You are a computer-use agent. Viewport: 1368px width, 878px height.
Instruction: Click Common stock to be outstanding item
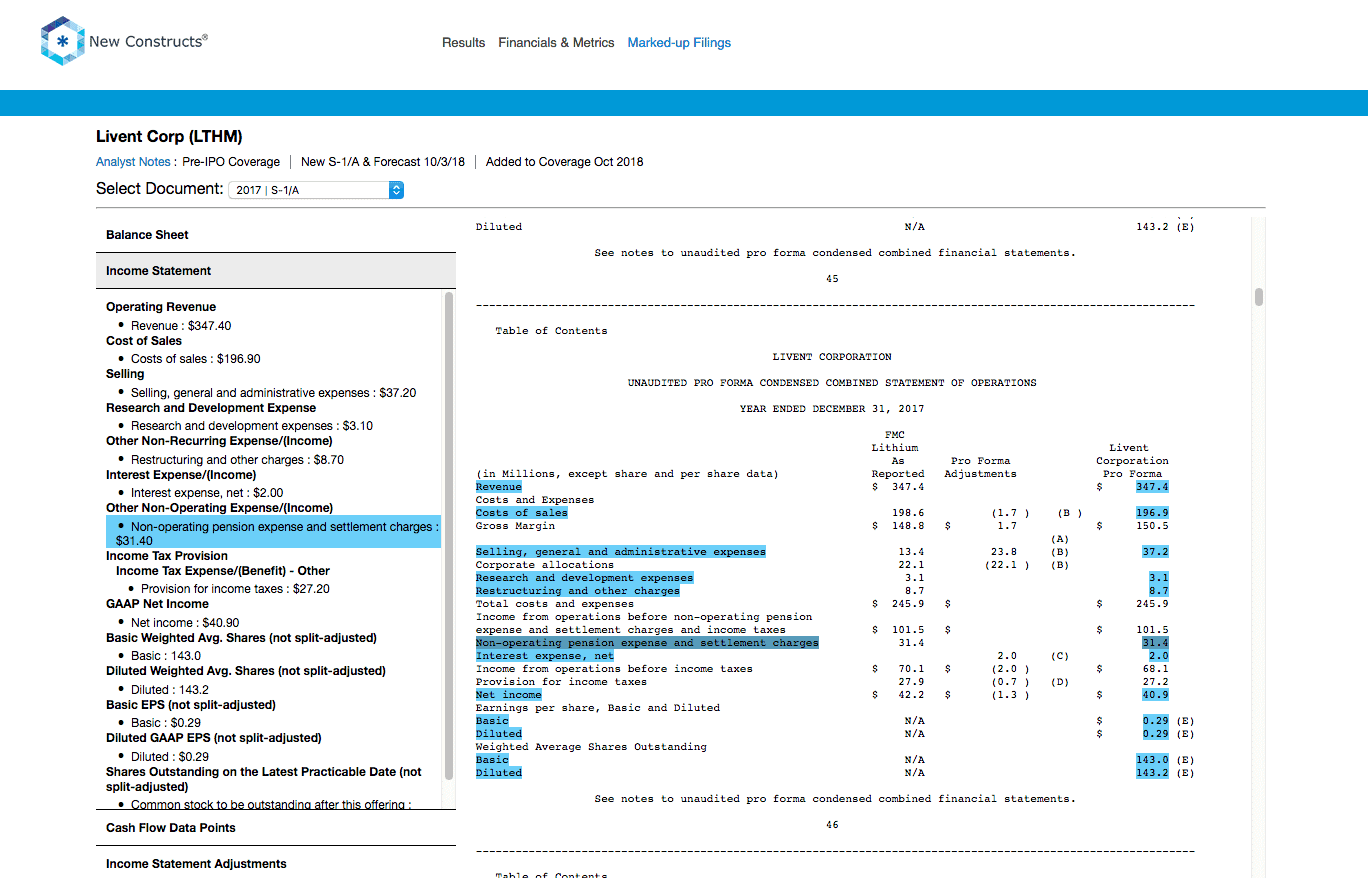[x=272, y=803]
